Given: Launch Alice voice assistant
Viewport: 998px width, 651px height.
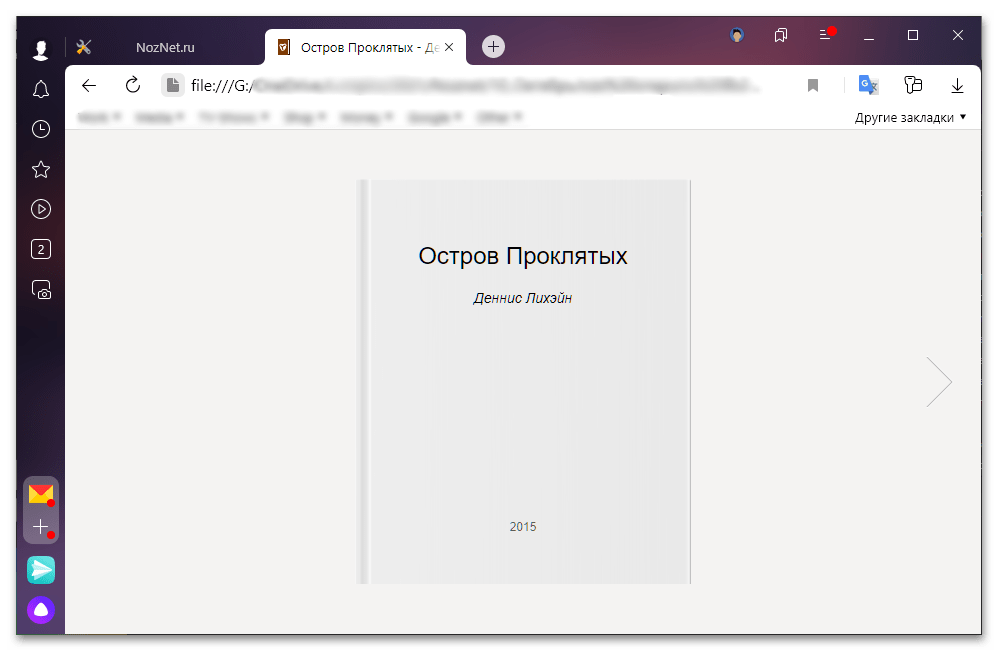Looking at the screenshot, I should click(41, 610).
